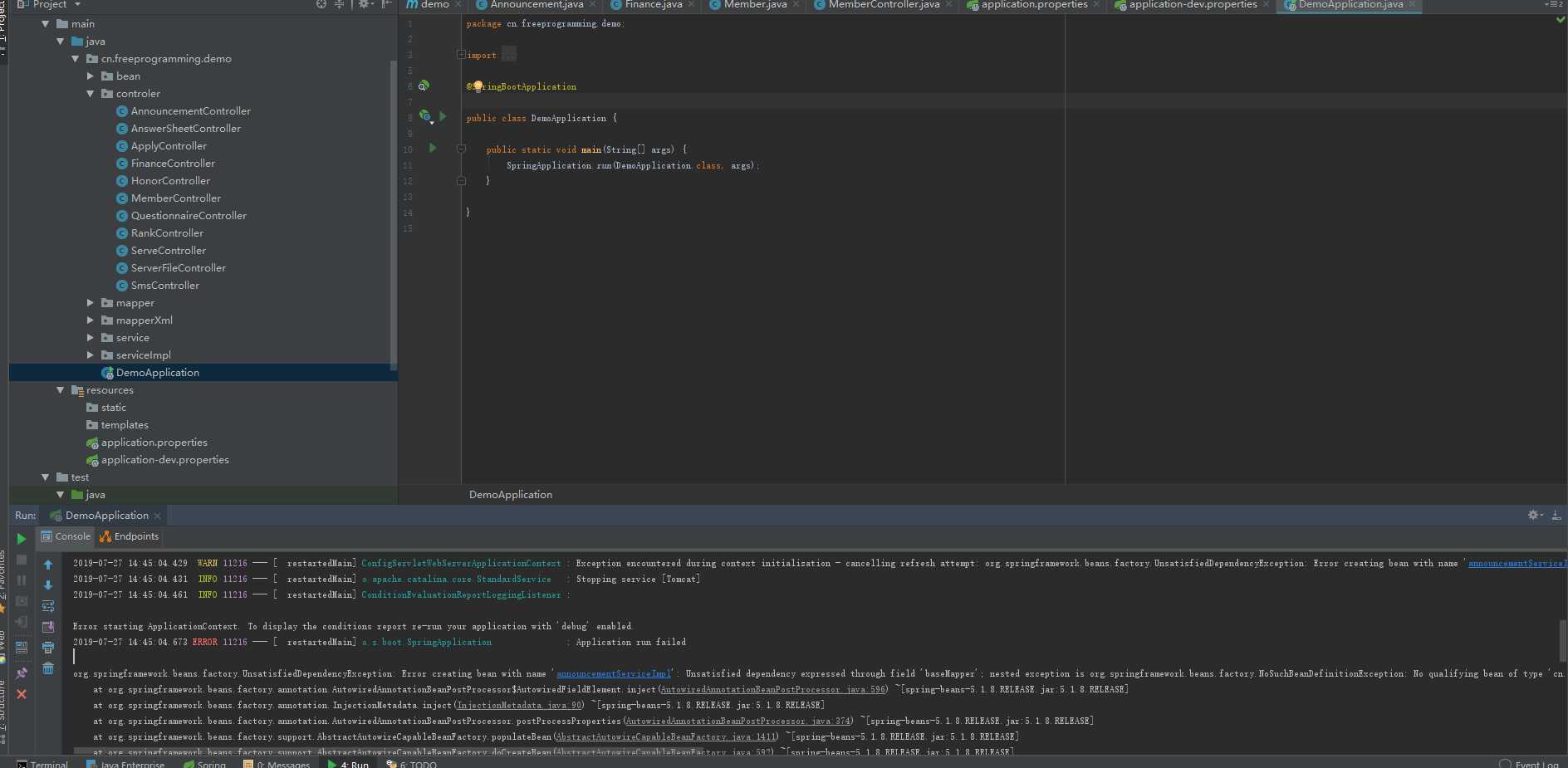Click the announcementServiceImpl link in exception
Screen dimensions: 1568x768
pyautogui.click(x=614, y=674)
